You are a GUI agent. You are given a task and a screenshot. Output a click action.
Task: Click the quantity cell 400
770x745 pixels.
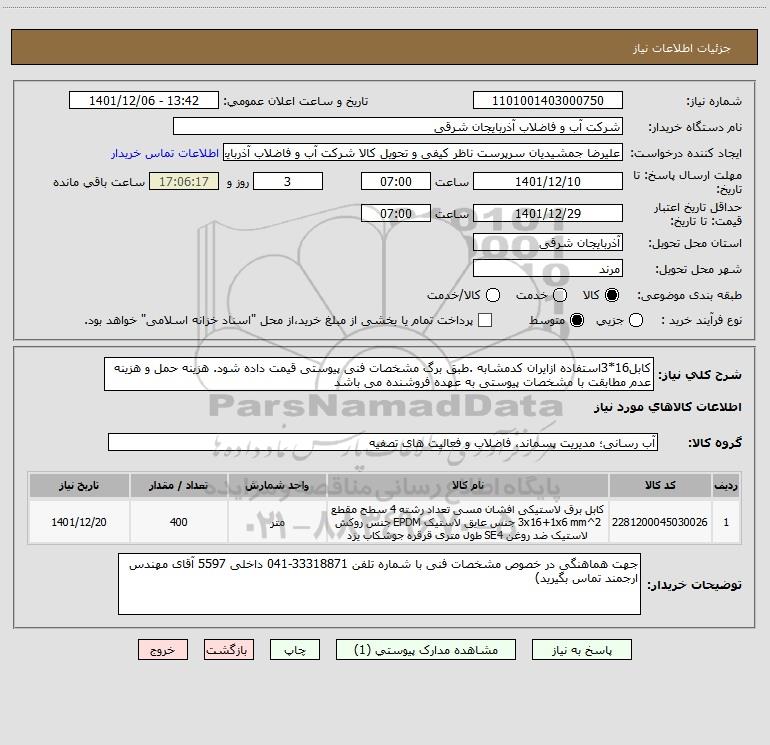178,522
